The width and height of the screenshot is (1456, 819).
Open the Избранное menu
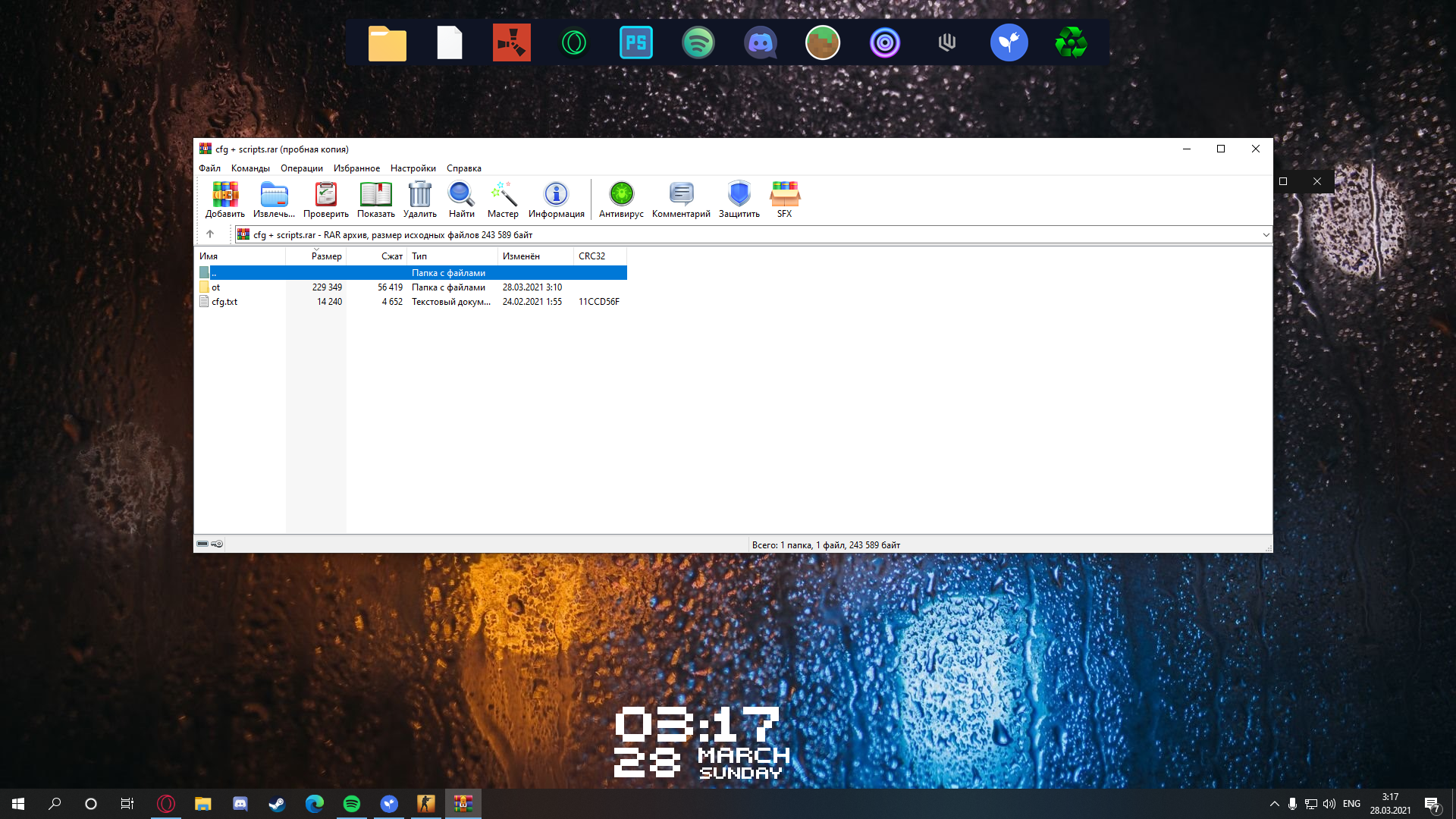coord(356,168)
